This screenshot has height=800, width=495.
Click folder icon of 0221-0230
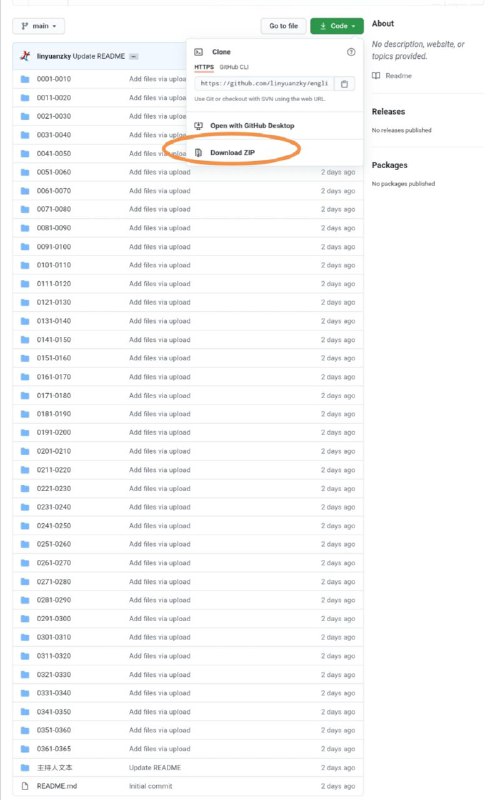[24, 488]
